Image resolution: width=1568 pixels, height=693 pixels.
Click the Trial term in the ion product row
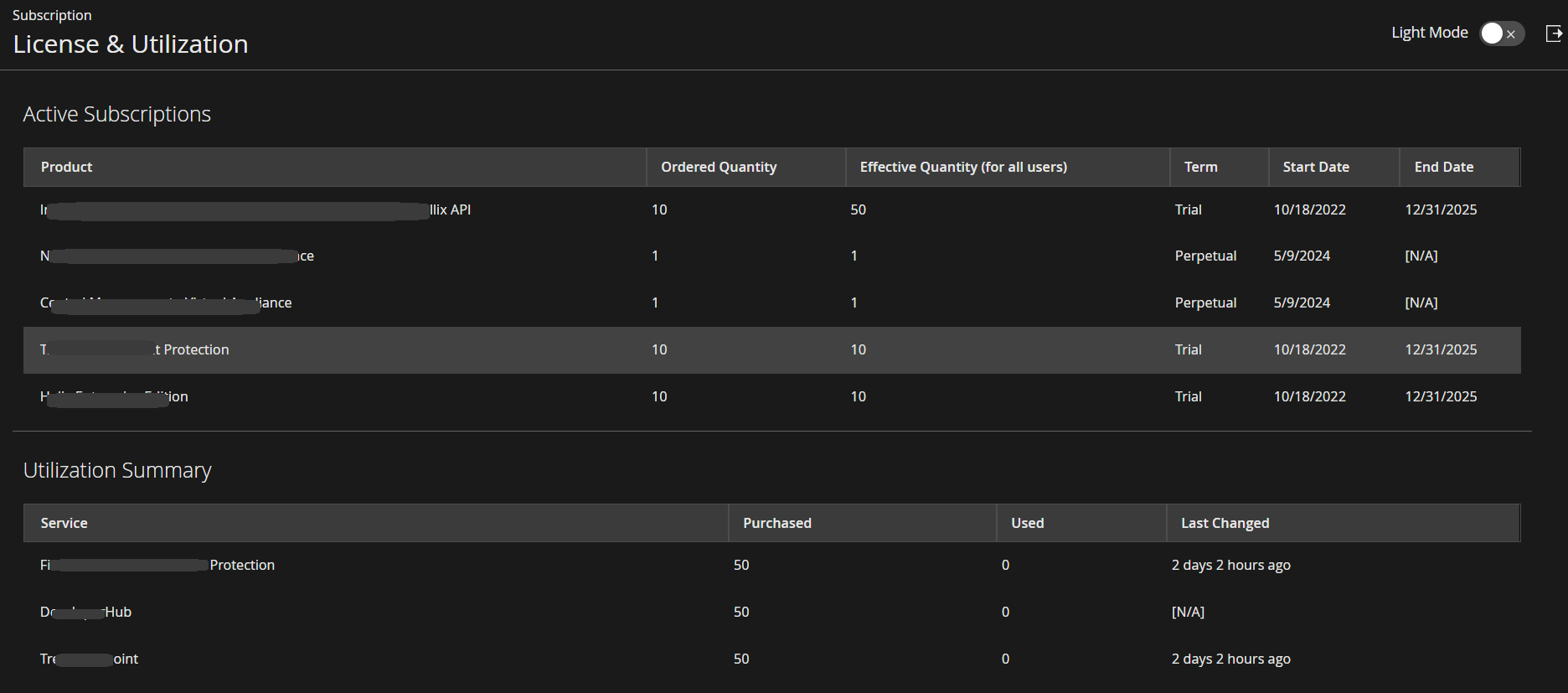[x=1188, y=396]
